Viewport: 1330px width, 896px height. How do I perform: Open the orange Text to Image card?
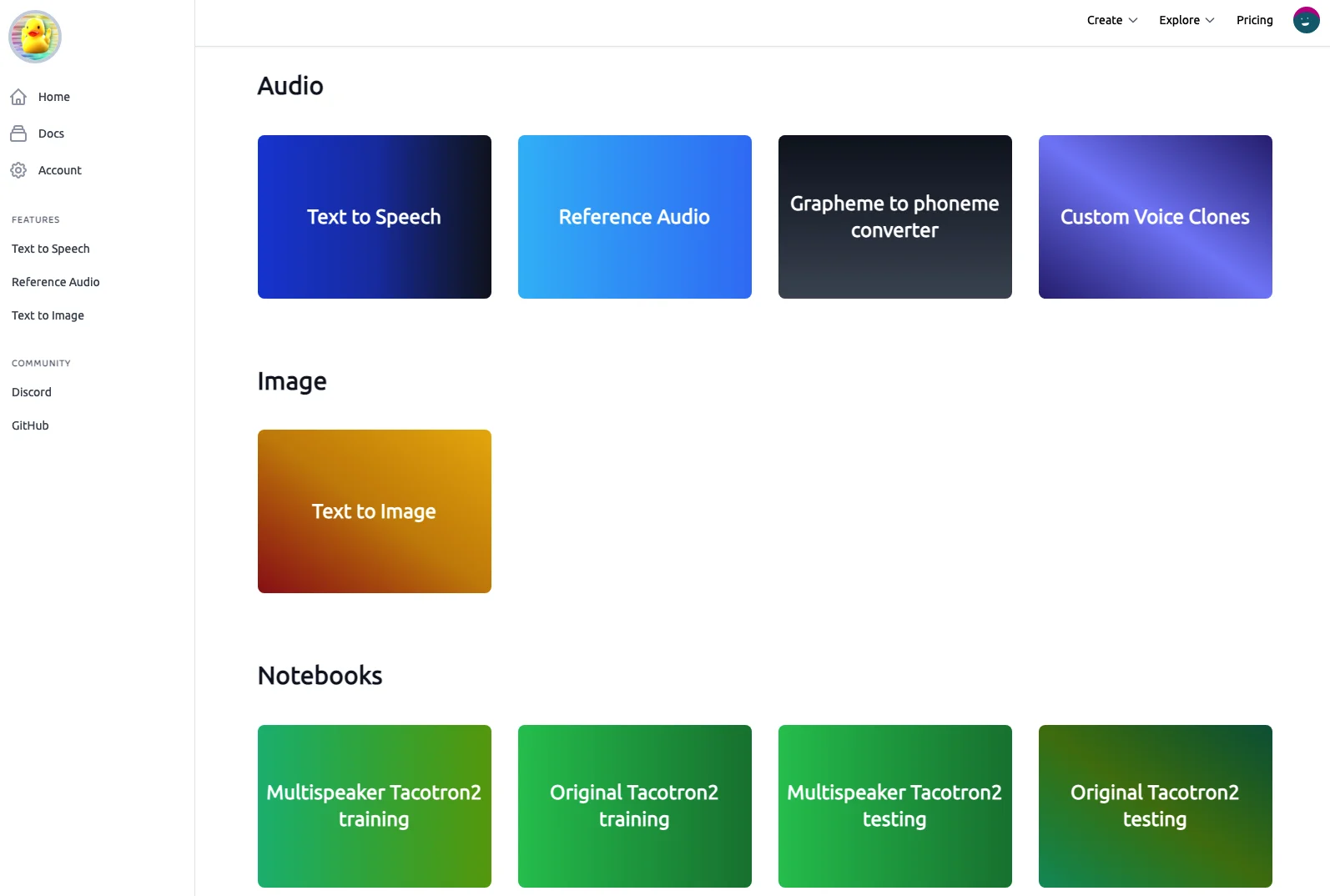[375, 511]
